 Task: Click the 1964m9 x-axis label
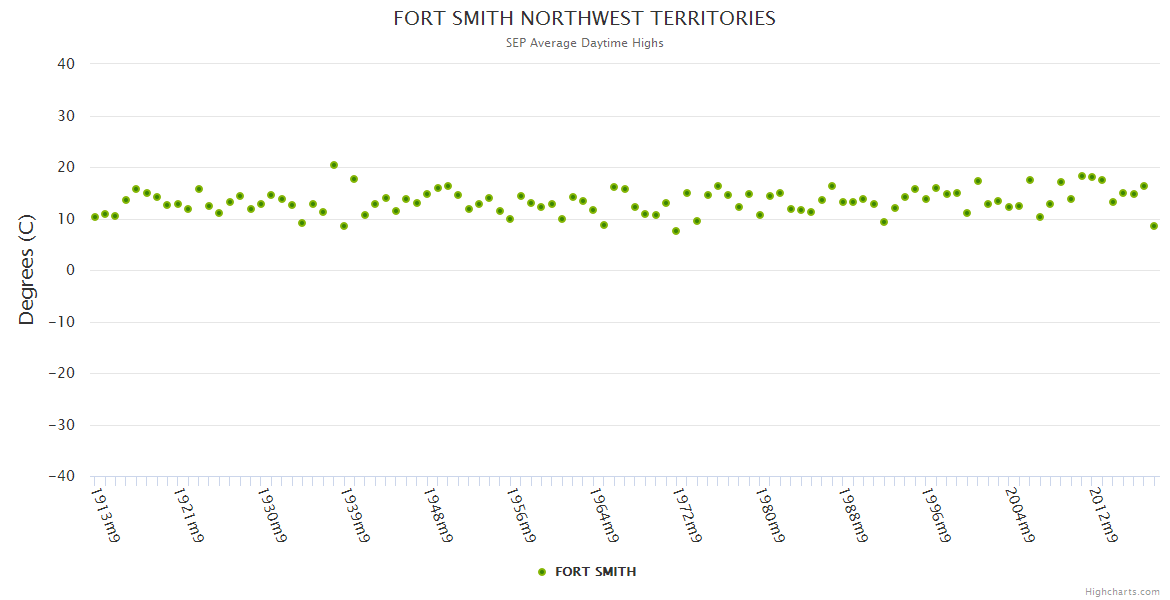(604, 515)
